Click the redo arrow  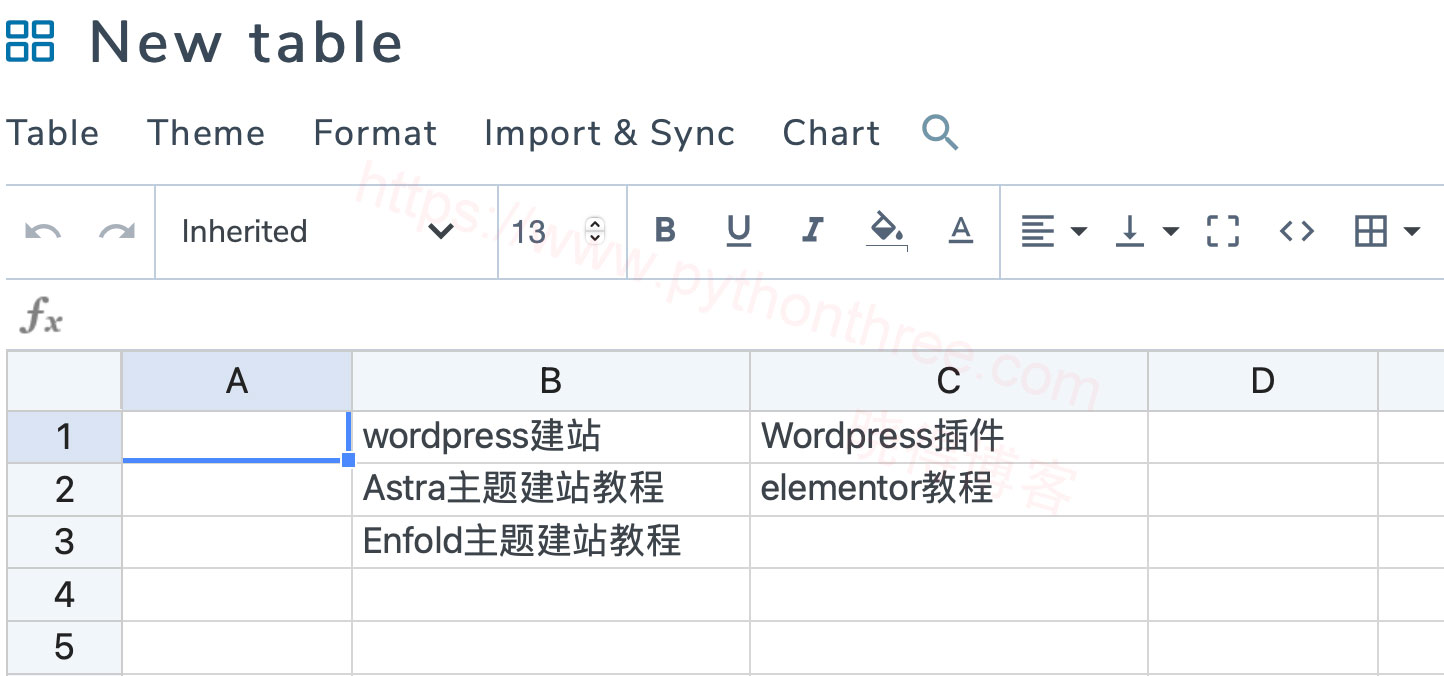[117, 232]
